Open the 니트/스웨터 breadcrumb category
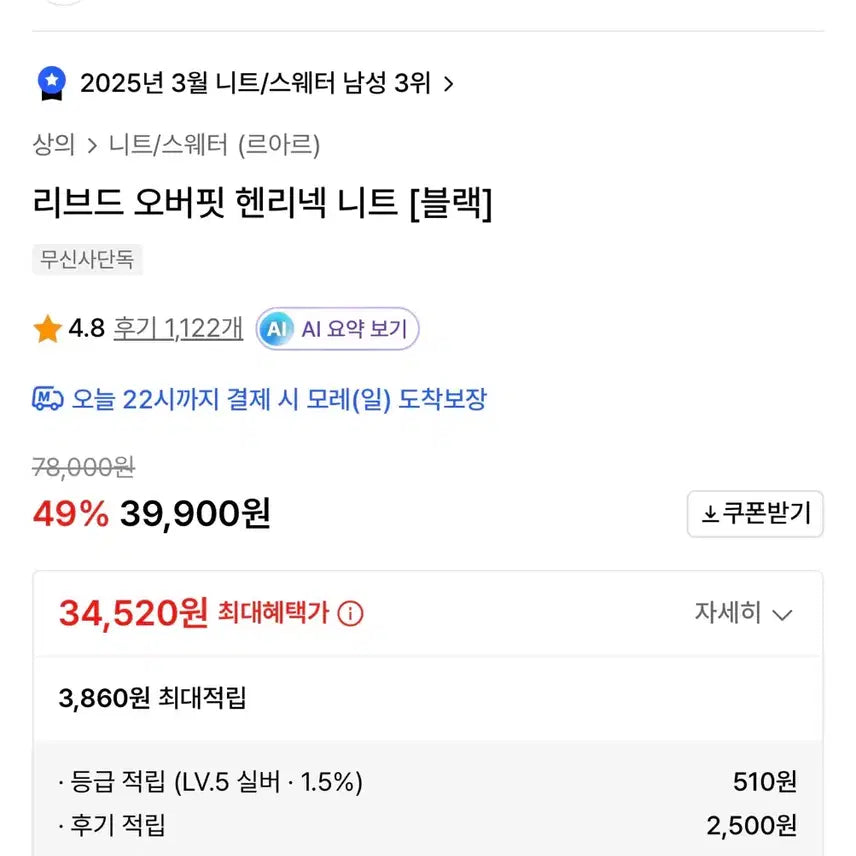Image resolution: width=856 pixels, height=856 pixels. 168,145
